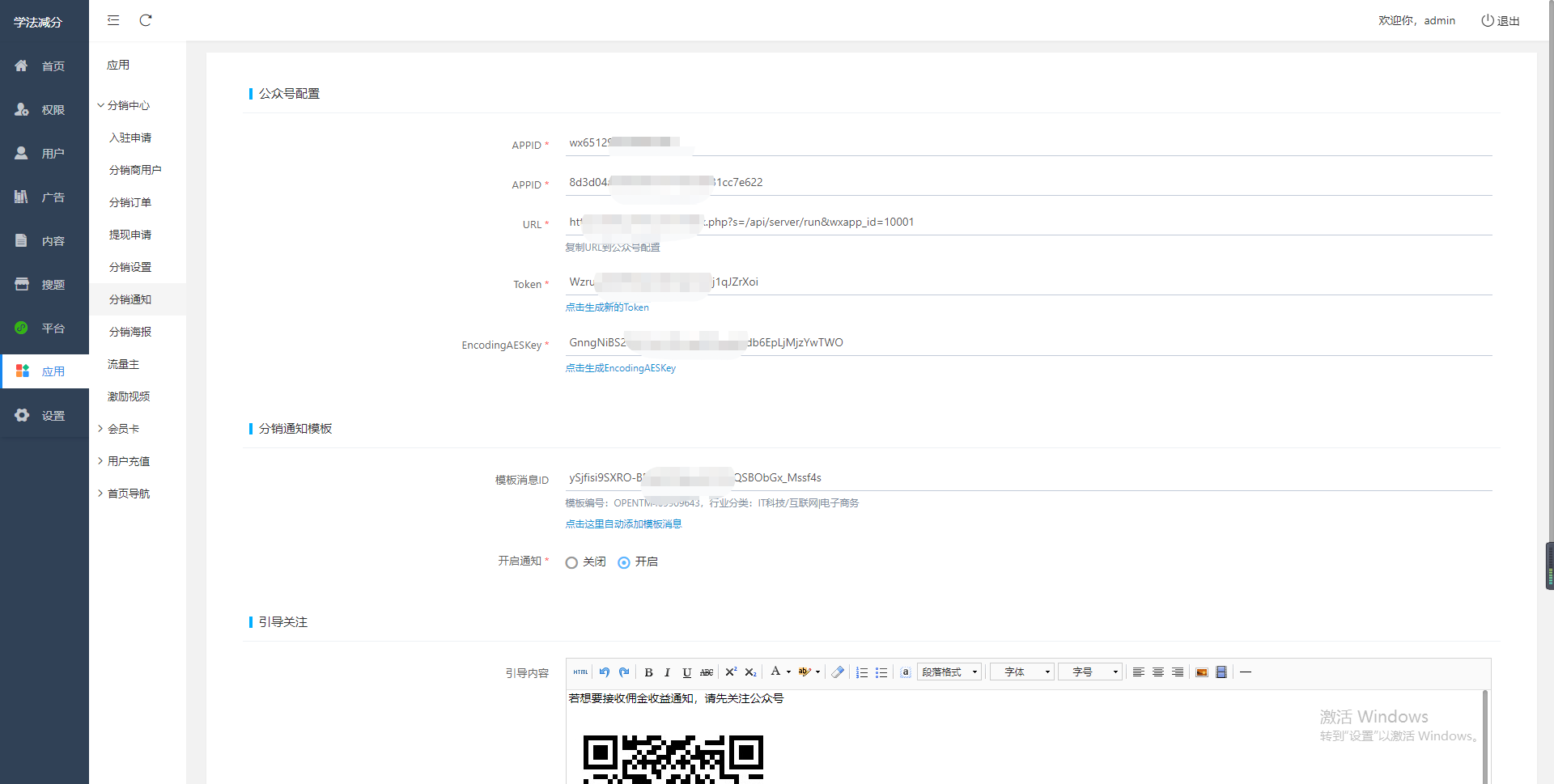Click the 退出 logout button

pyautogui.click(x=1501, y=21)
